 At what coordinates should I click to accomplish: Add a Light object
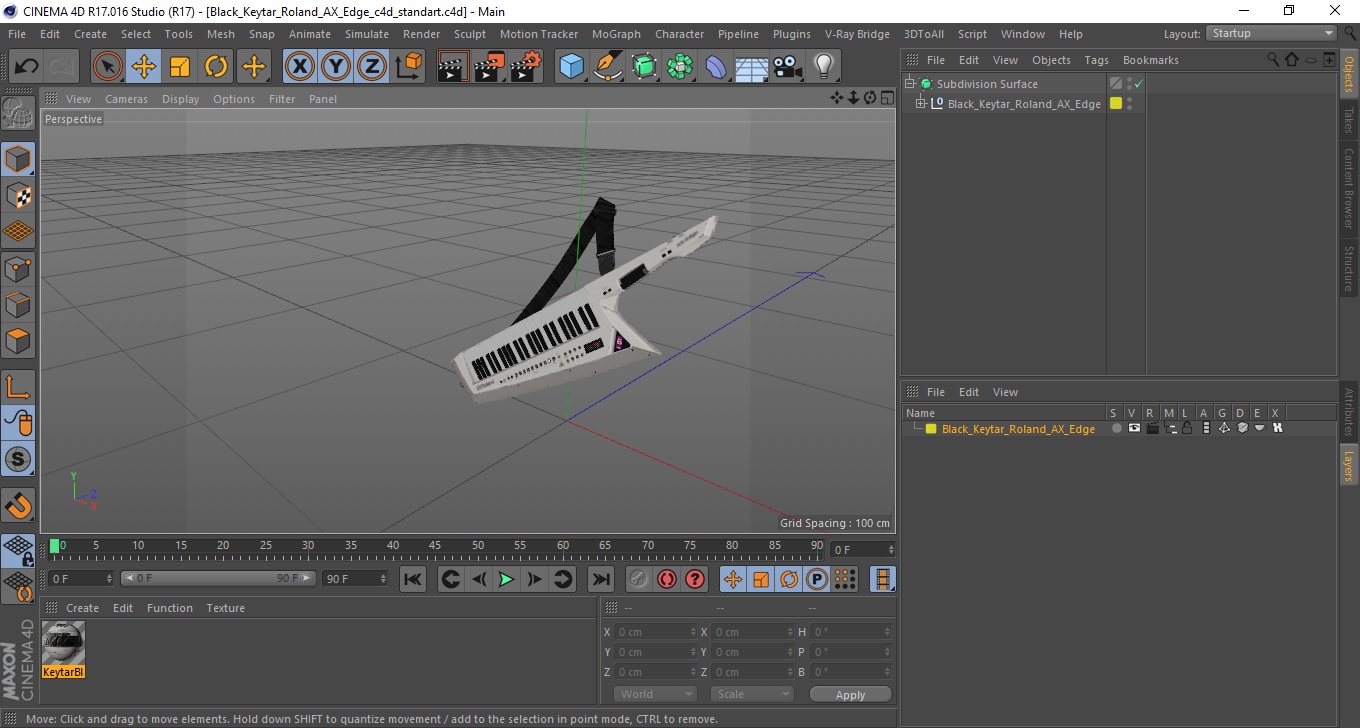[x=824, y=67]
